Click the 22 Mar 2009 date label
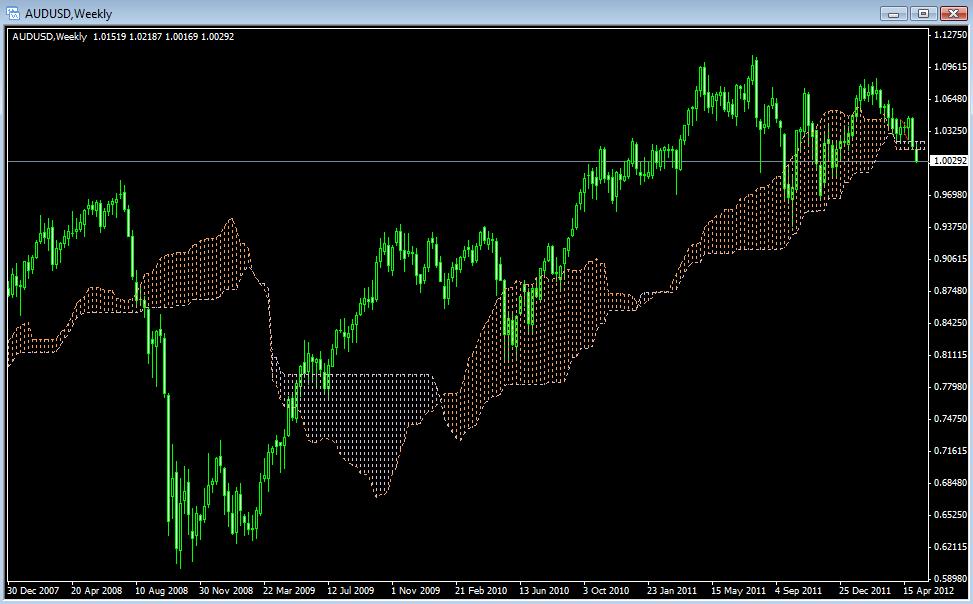Screen dimensions: 973x604 tap(289, 590)
